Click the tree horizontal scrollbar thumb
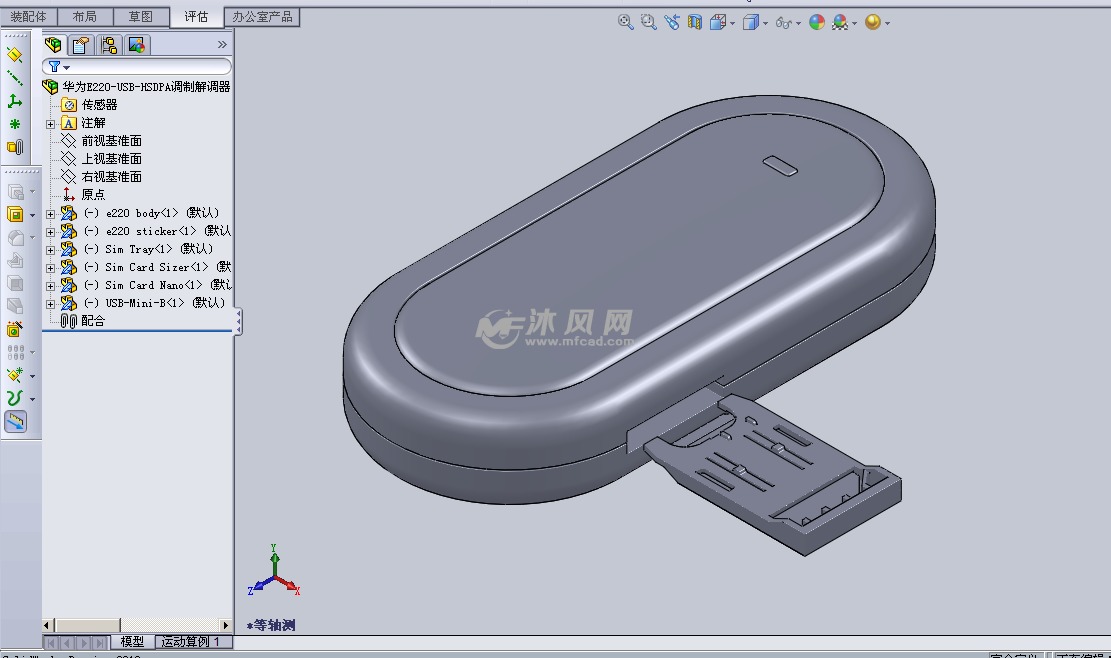Viewport: 1111px width, 658px height. [89, 625]
